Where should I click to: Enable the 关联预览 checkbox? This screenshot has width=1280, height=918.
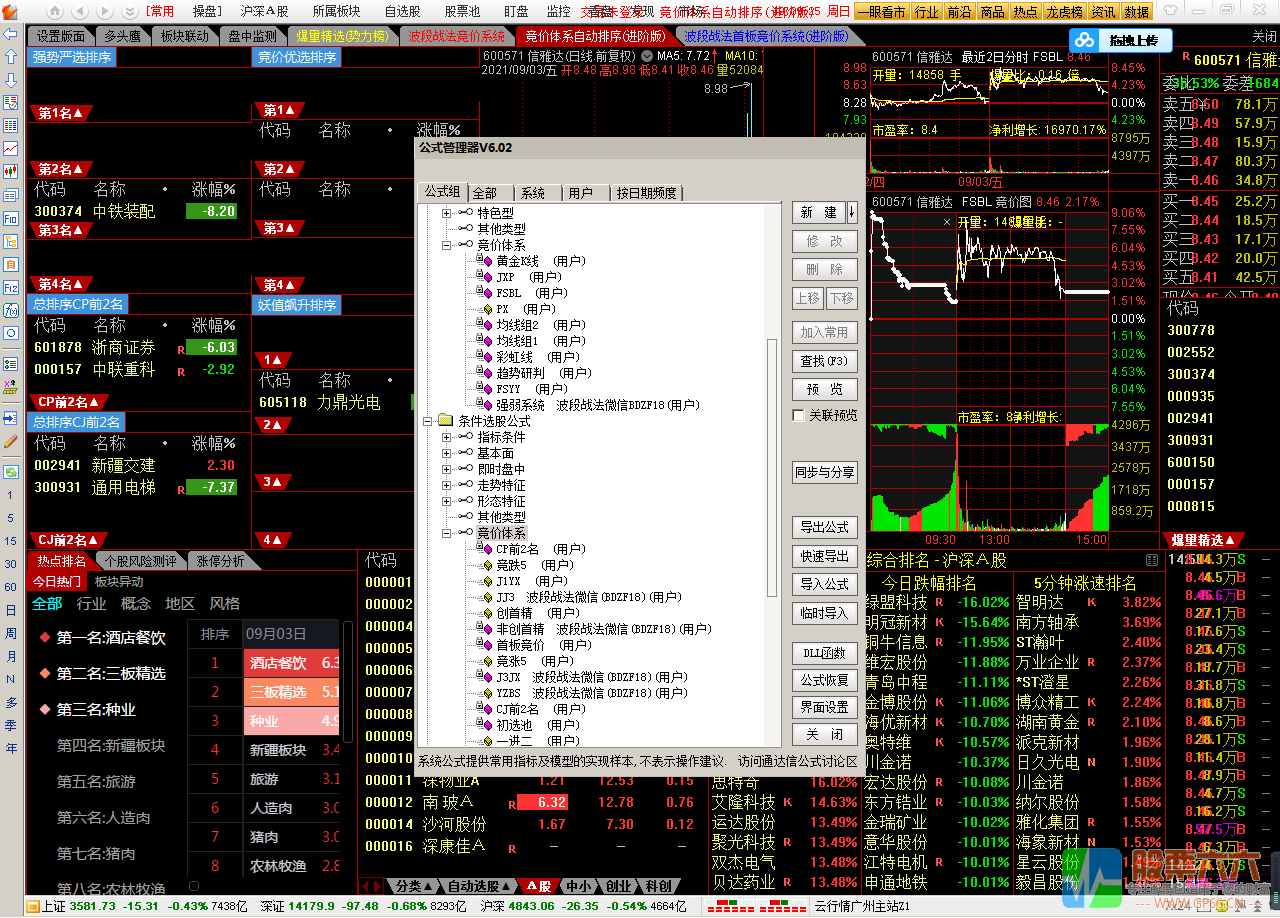tap(799, 415)
